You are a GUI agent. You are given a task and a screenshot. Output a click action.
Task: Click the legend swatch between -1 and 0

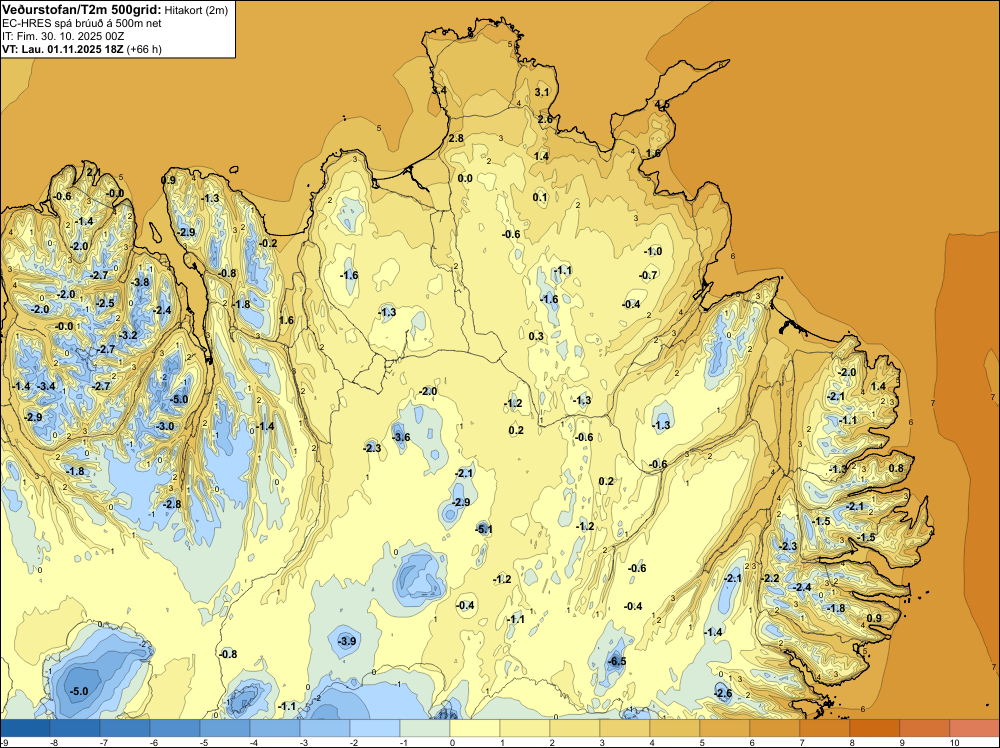coord(425,728)
